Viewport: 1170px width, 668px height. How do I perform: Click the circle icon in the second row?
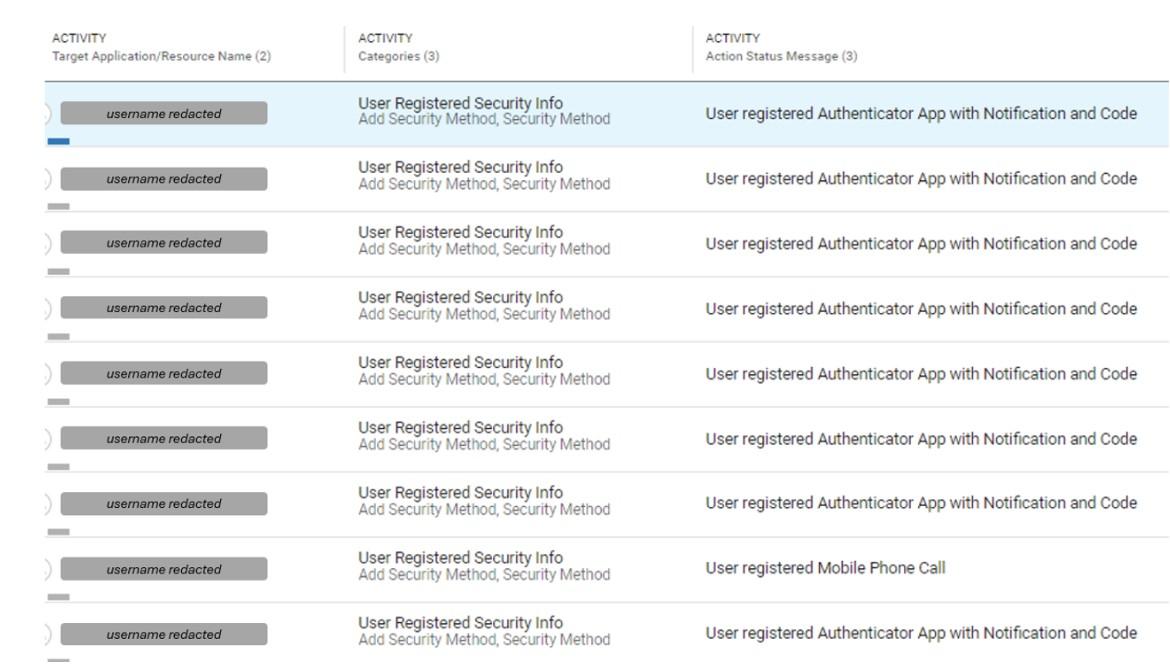point(49,179)
